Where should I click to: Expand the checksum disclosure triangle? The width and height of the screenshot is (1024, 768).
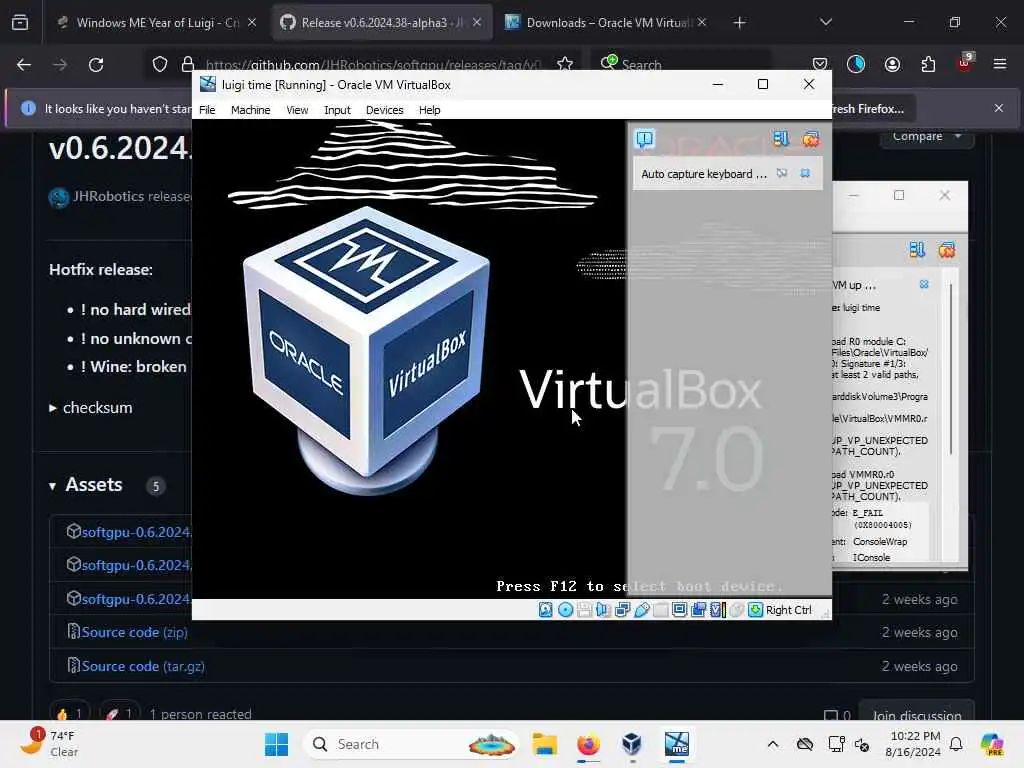pos(53,408)
